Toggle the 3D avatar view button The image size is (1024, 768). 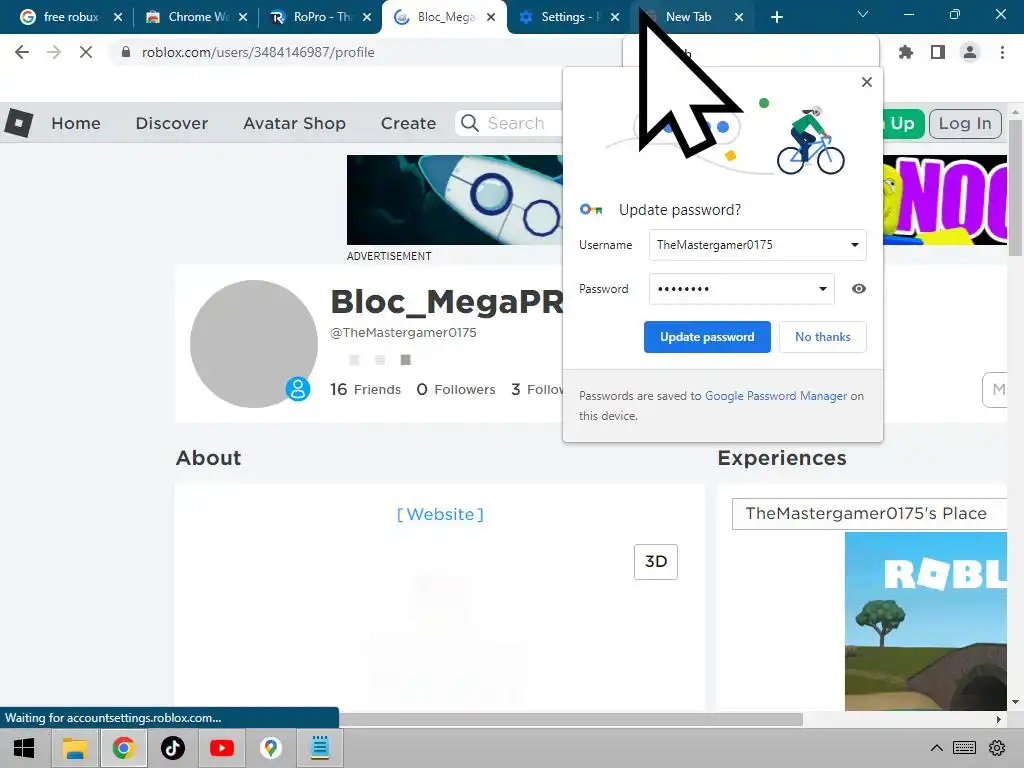pyautogui.click(x=656, y=562)
